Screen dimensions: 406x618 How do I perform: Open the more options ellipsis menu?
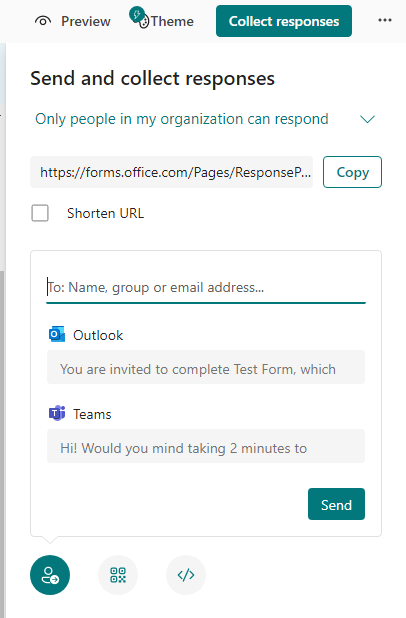pos(385,20)
